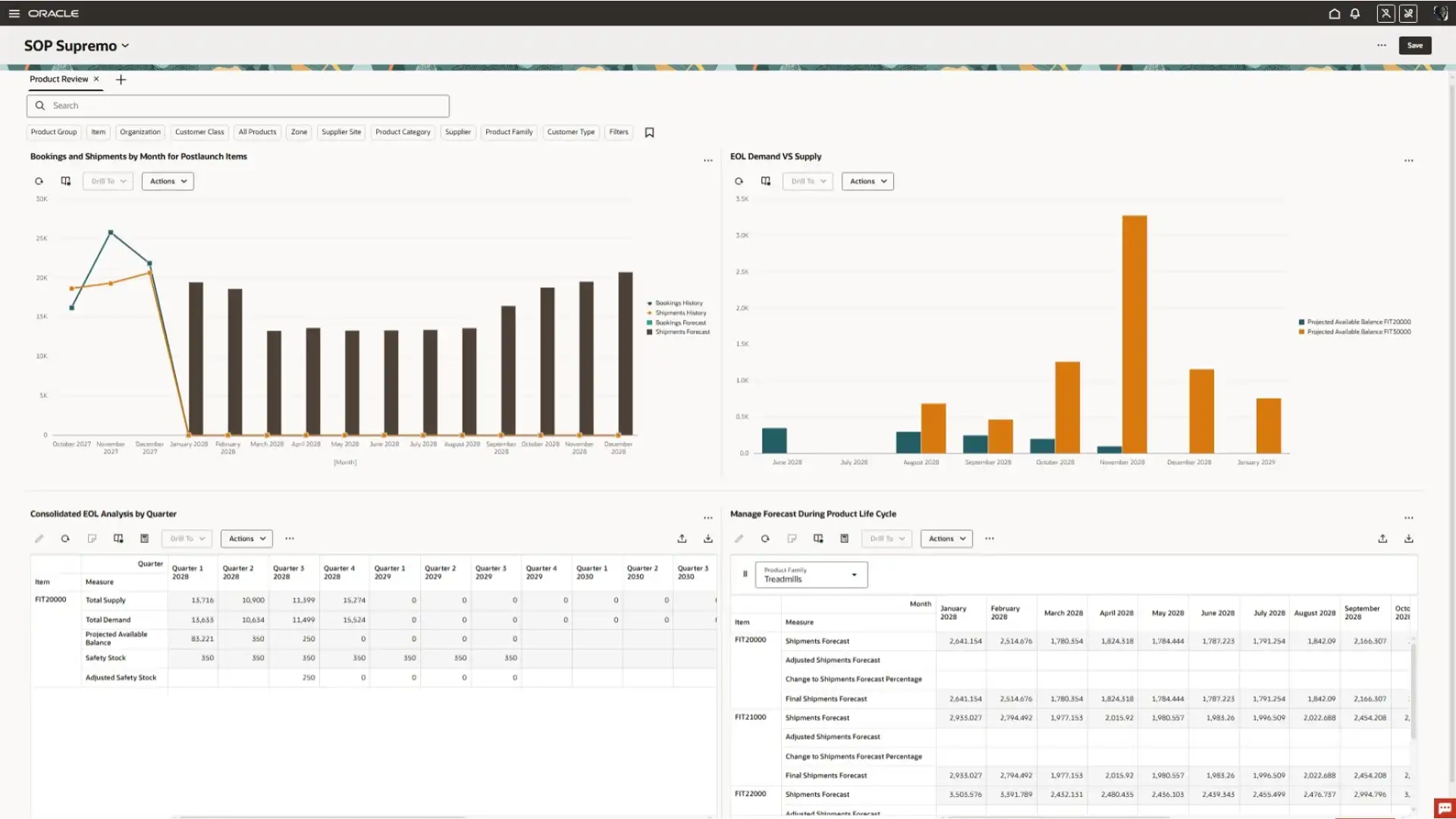
Task: Click the Product Category filter chip
Action: pos(403,132)
